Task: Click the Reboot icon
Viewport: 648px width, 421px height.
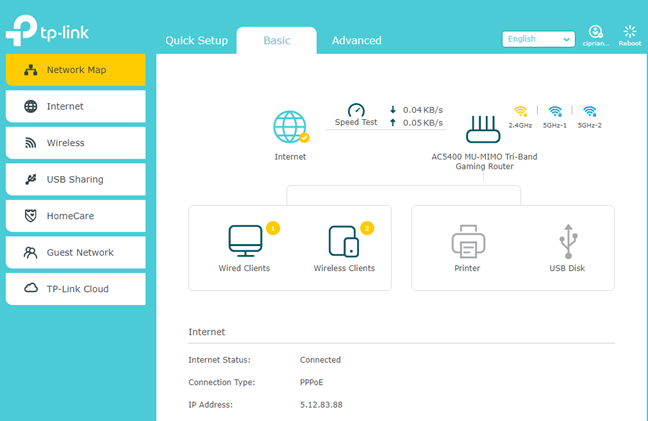Action: 630,31
